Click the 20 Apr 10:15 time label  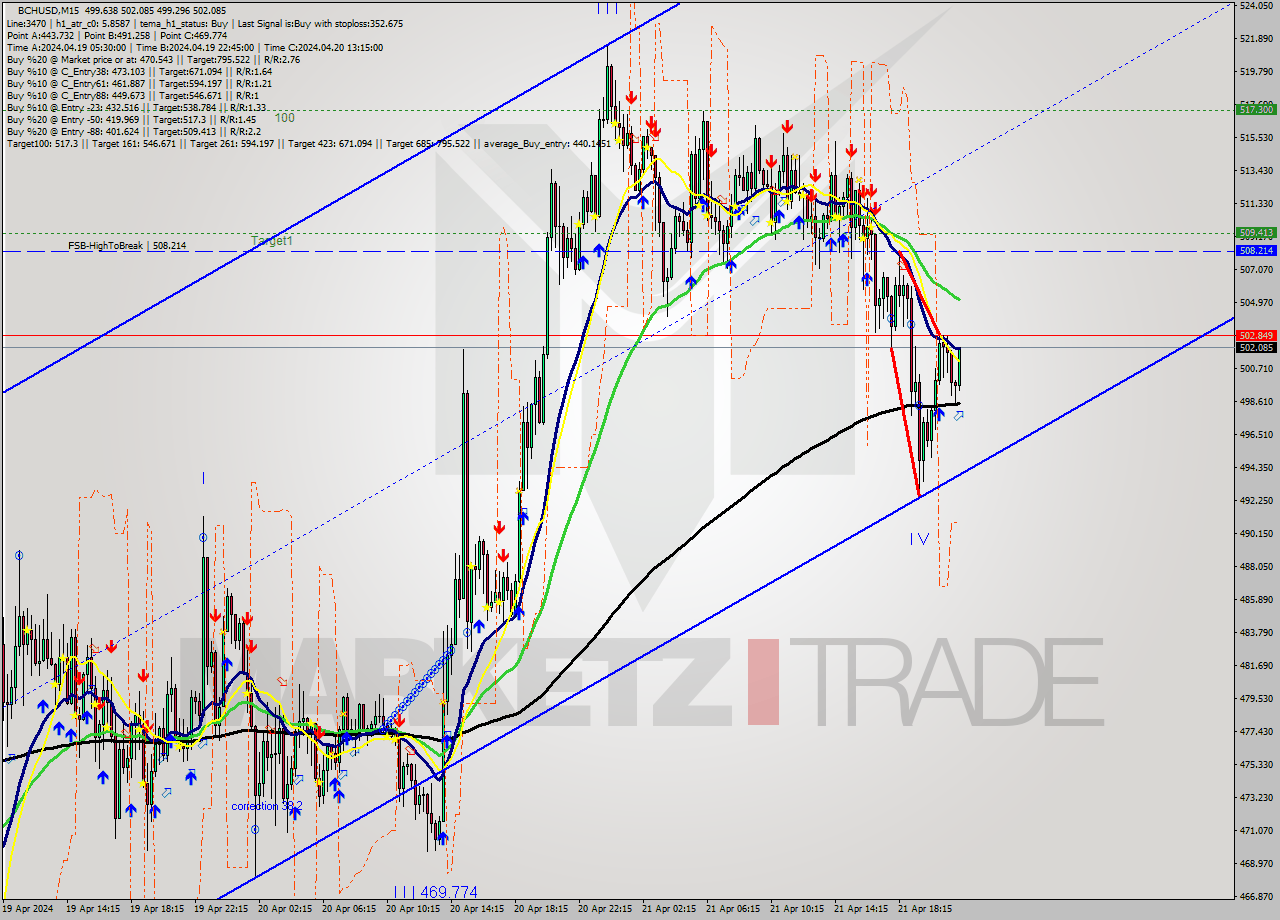click(x=415, y=909)
